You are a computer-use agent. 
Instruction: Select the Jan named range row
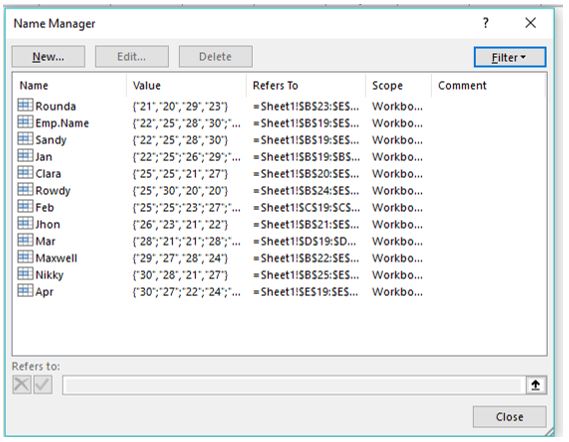[x=279, y=156]
